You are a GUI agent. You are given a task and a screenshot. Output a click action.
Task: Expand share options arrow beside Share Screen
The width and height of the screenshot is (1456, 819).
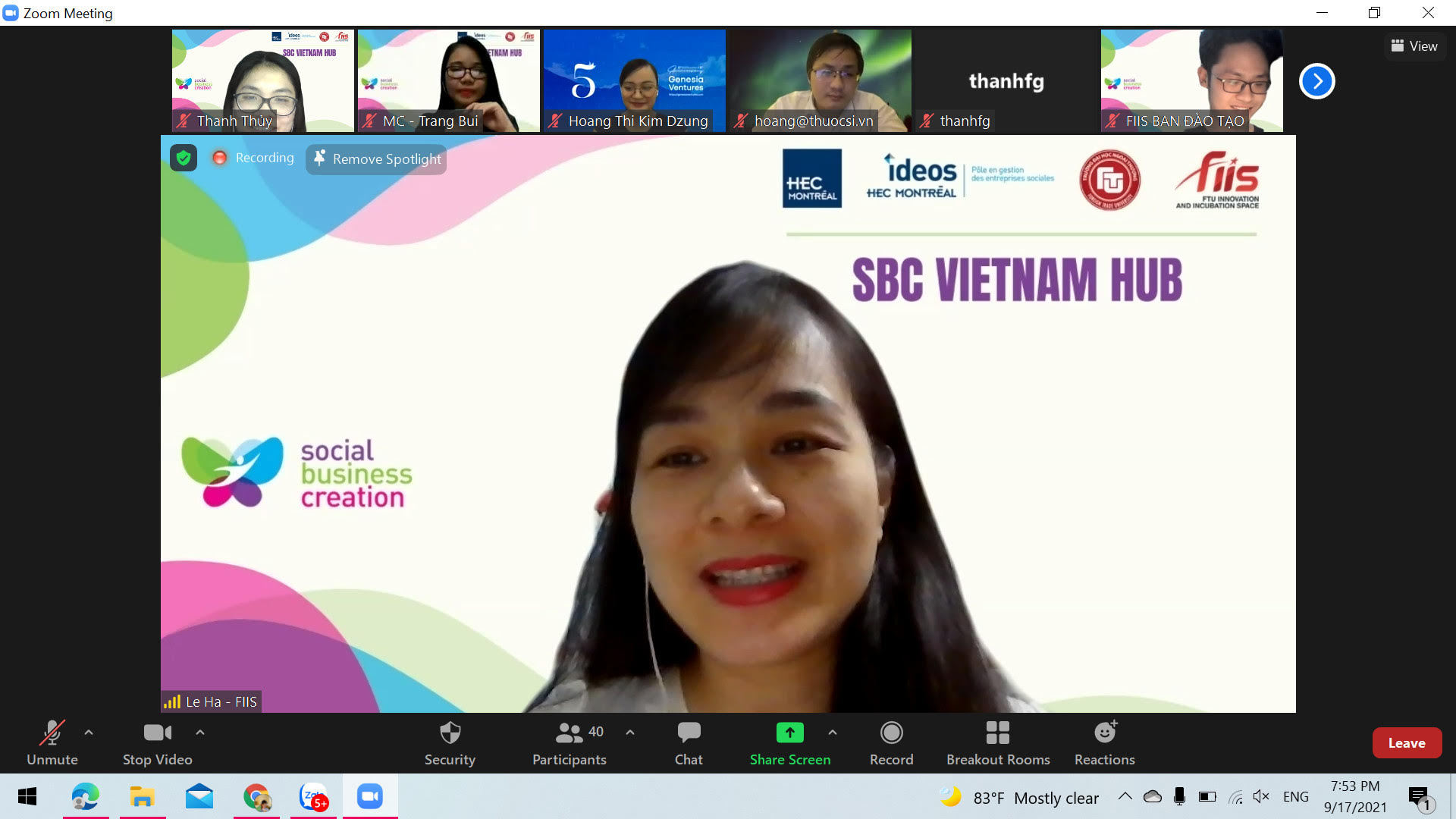point(833,733)
